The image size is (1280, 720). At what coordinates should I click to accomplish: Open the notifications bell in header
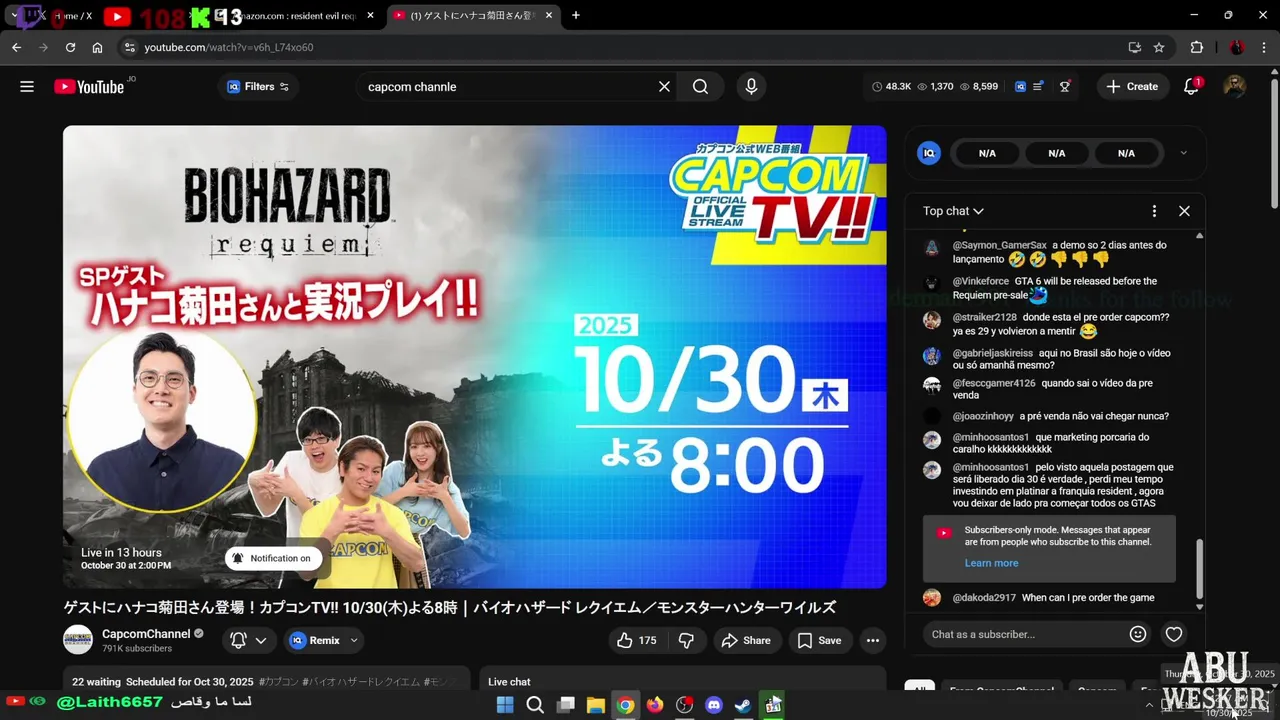1191,87
